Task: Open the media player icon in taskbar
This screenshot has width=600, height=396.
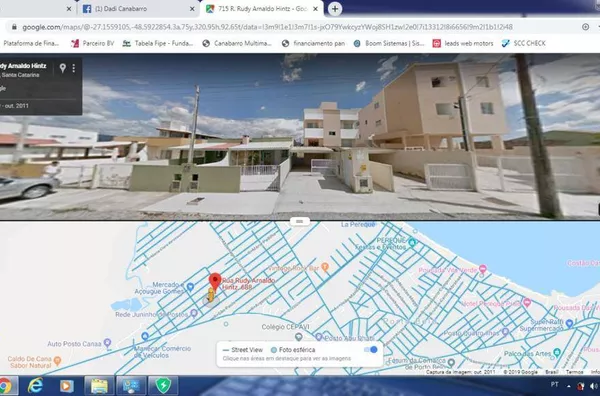Action: point(67,386)
